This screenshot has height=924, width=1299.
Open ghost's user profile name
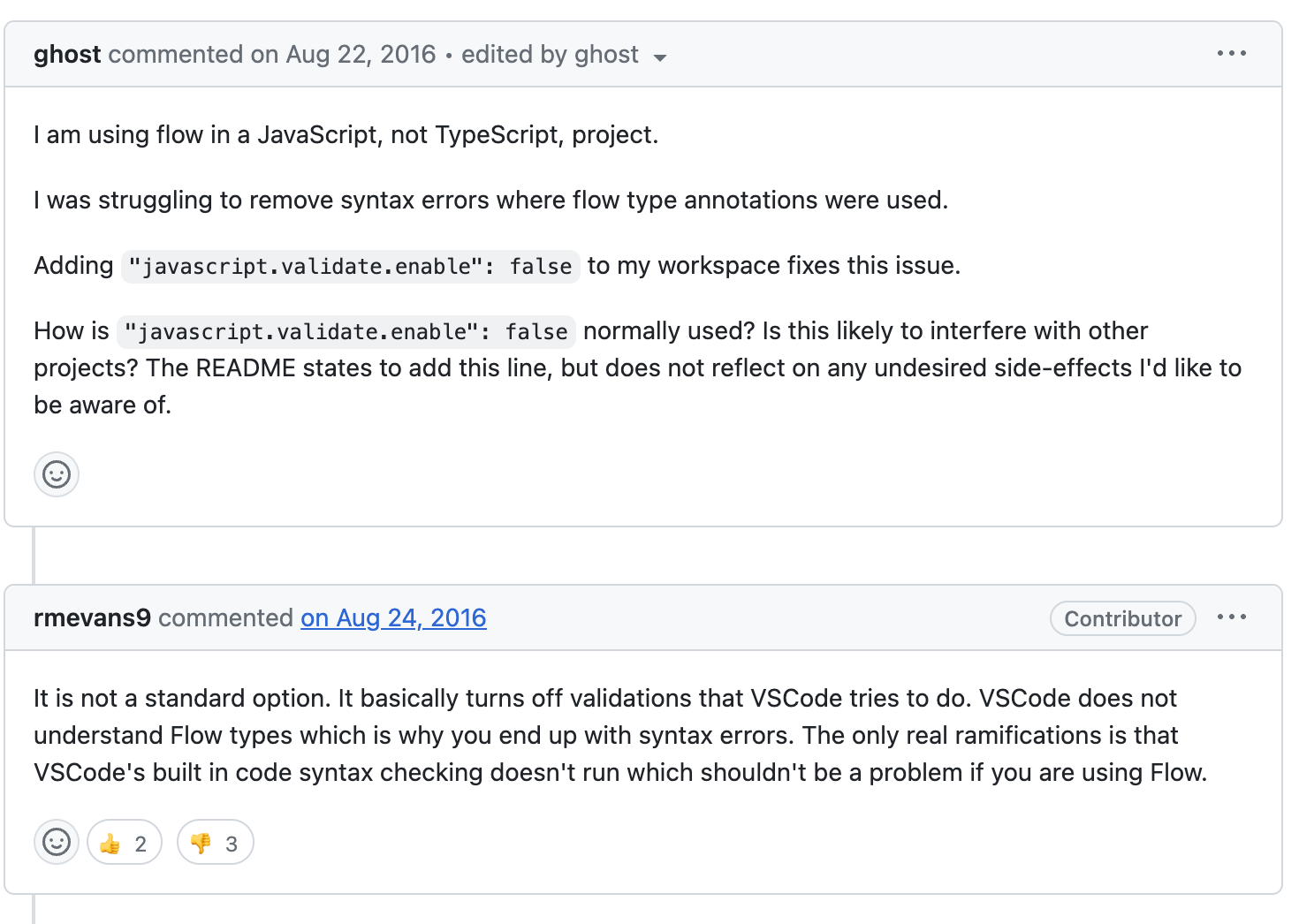[67, 55]
